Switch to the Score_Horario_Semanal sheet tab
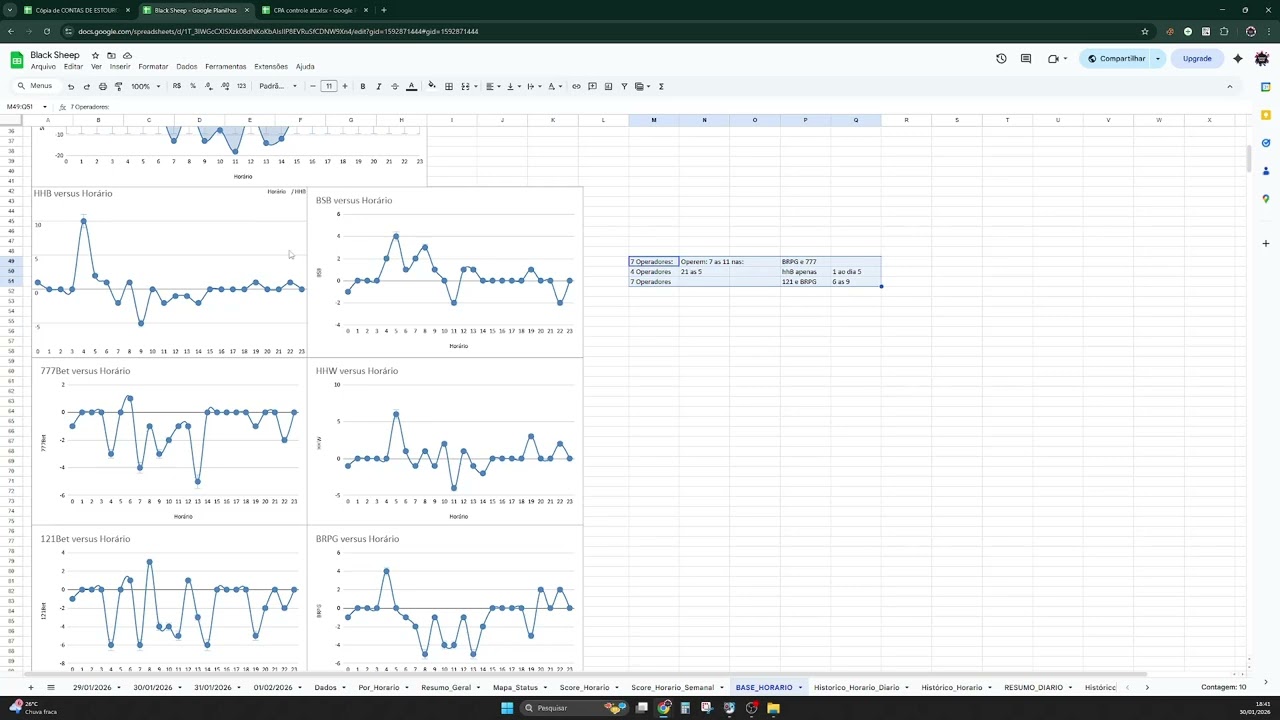This screenshot has width=1280, height=720. pyautogui.click(x=672, y=688)
